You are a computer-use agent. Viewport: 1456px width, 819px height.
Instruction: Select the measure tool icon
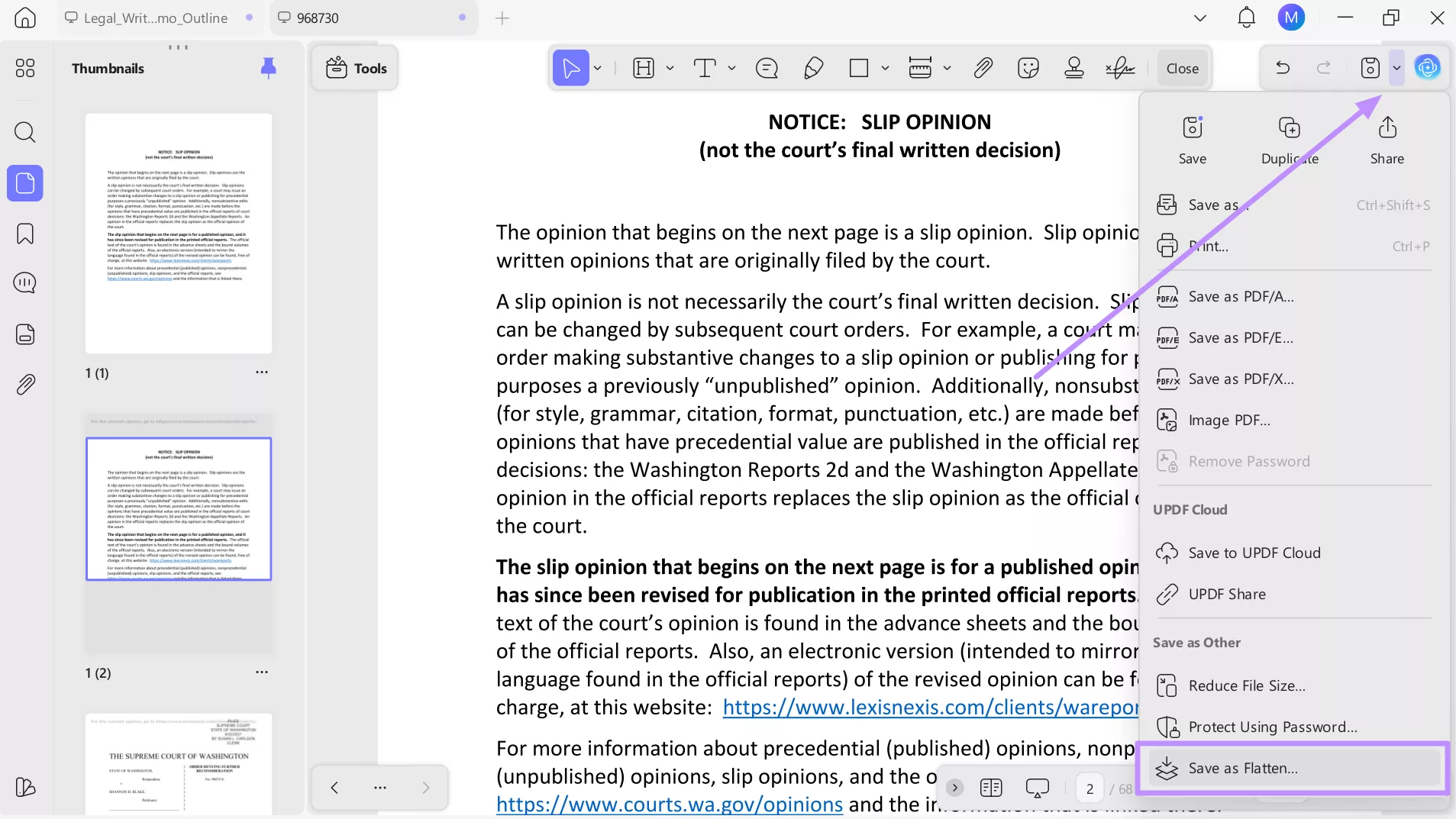coord(920,68)
